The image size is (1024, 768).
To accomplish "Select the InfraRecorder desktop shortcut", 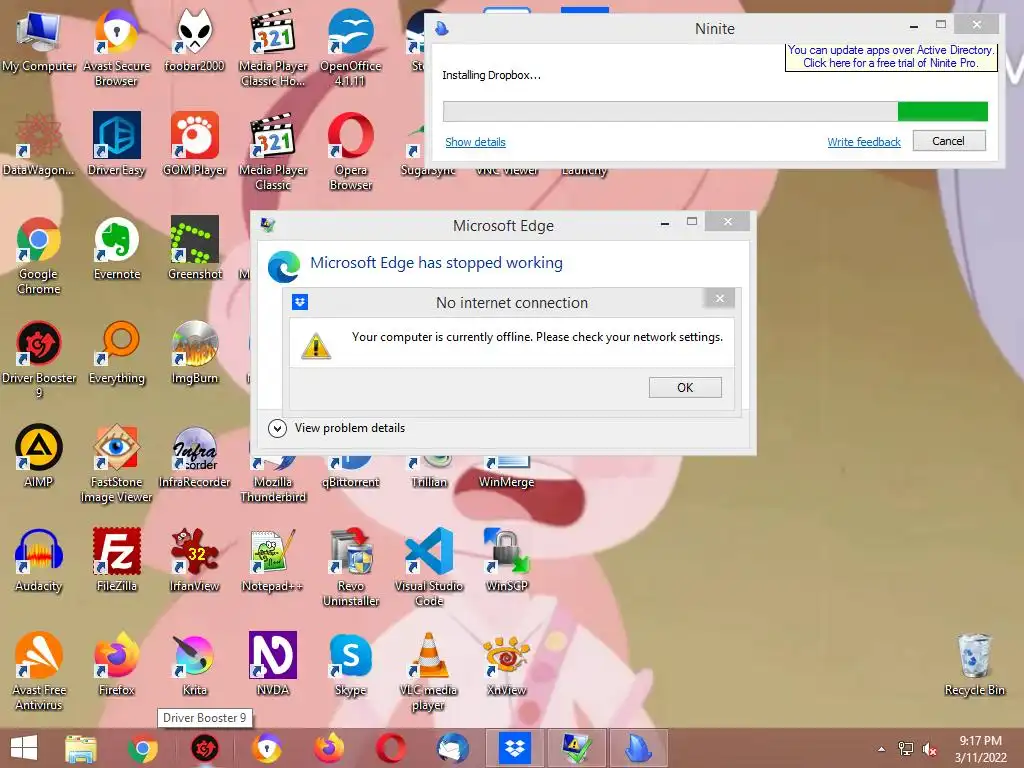I will point(194,456).
